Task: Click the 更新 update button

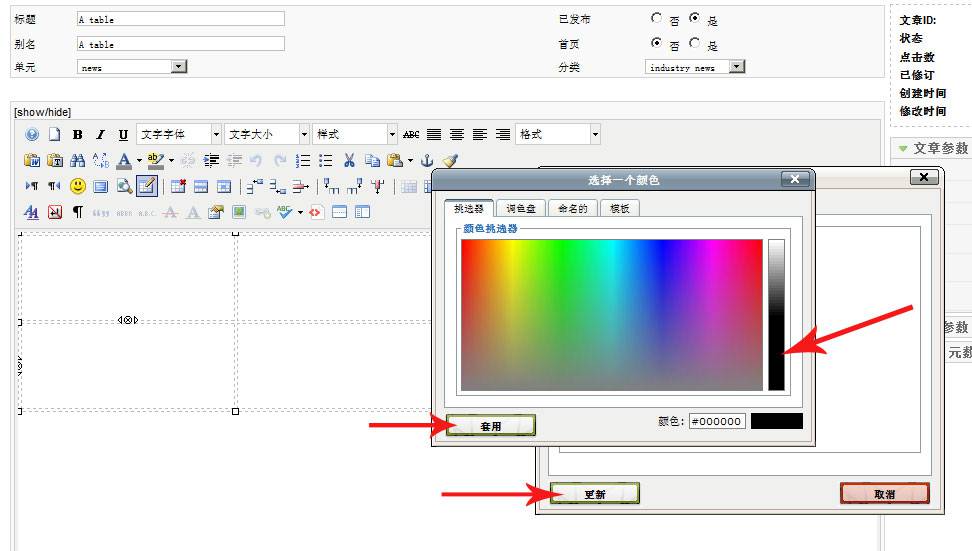Action: (594, 494)
